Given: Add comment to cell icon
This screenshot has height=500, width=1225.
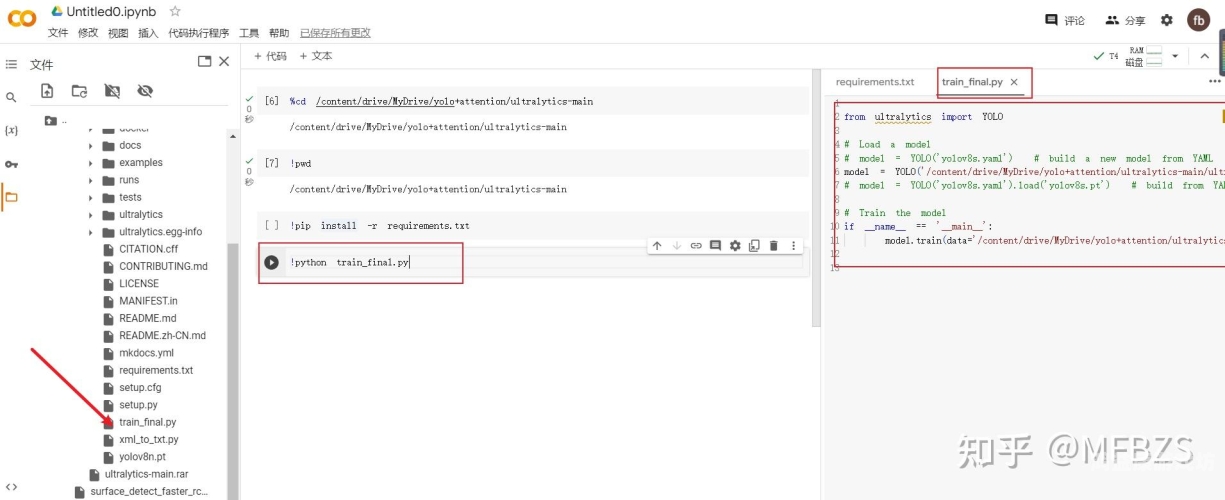Looking at the screenshot, I should (715, 245).
